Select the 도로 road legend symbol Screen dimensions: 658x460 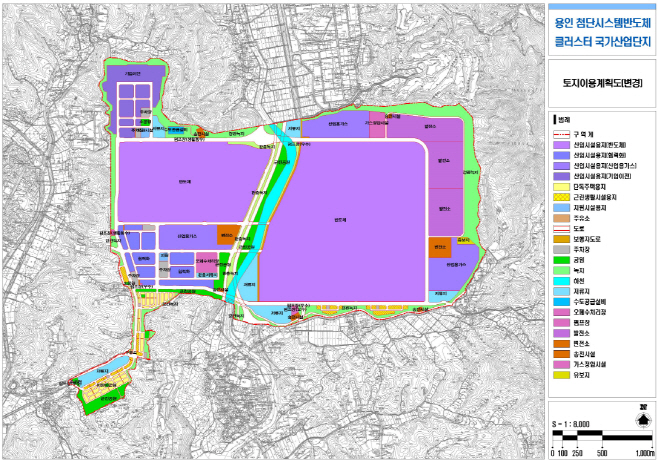point(560,228)
